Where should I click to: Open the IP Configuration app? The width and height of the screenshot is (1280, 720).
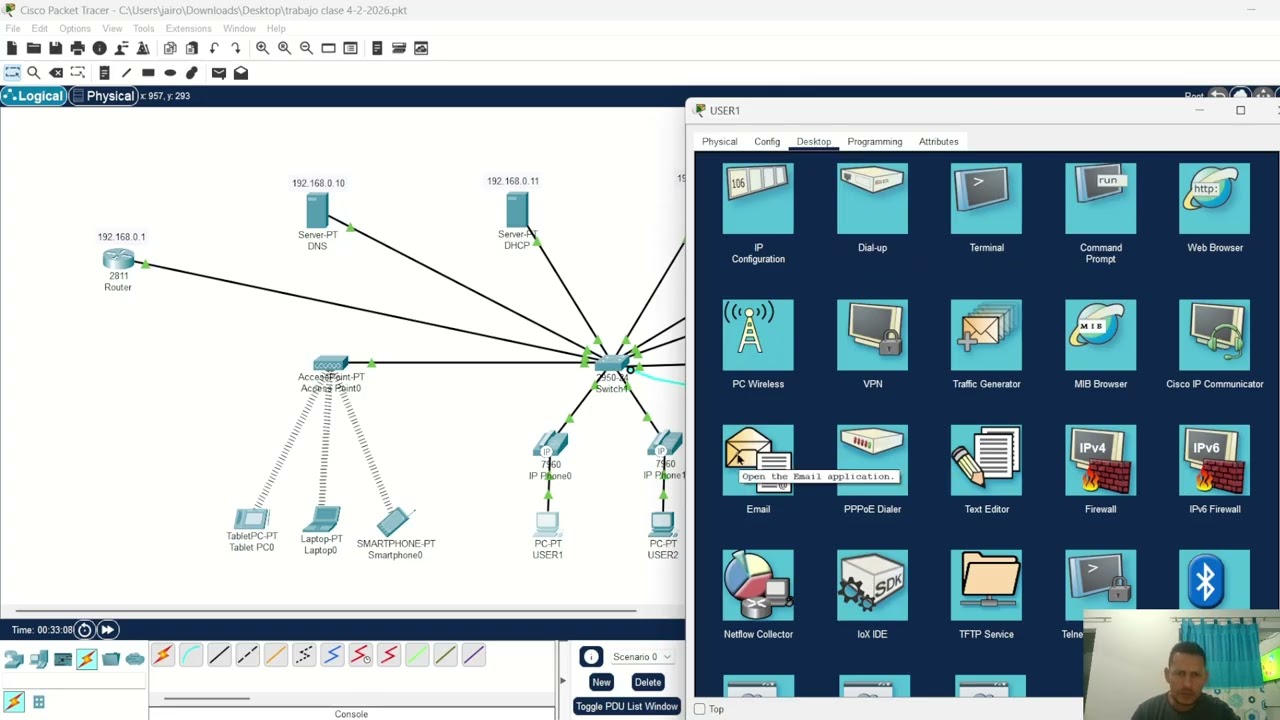click(x=758, y=200)
